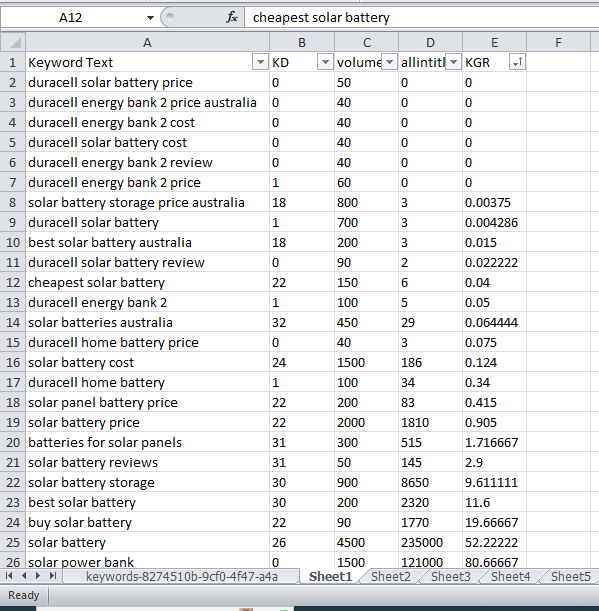The width and height of the screenshot is (599, 611).
Task: Click cell 'duracell energy bank 2 cost'
Action: point(147,122)
